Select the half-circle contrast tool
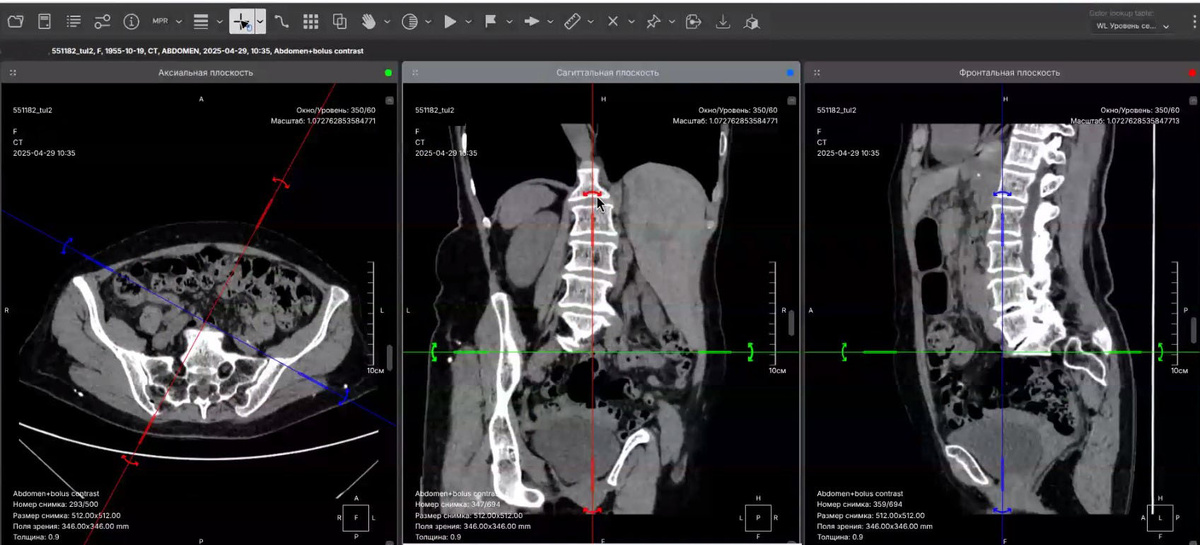The height and width of the screenshot is (545, 1200). (x=409, y=21)
